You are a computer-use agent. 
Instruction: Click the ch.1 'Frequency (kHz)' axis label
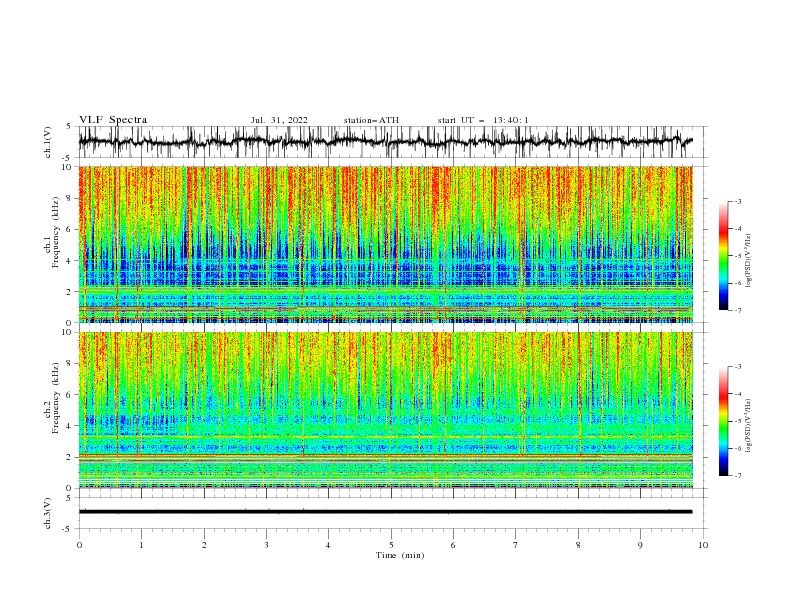point(56,232)
